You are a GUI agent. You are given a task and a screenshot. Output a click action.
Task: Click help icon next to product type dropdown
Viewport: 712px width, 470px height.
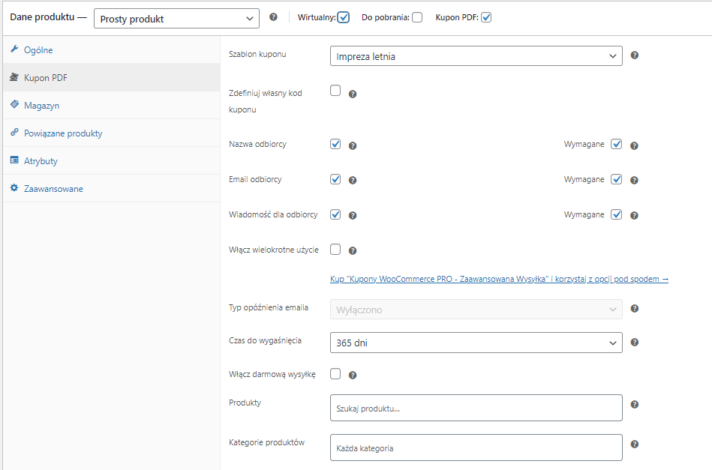pyautogui.click(x=273, y=17)
